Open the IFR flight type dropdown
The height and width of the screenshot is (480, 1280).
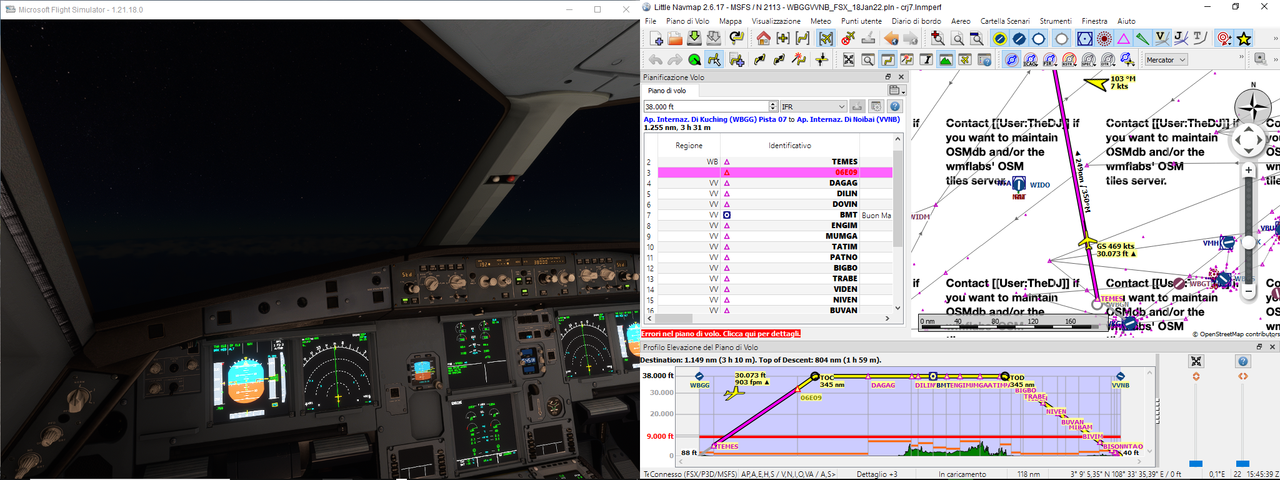pyautogui.click(x=813, y=105)
